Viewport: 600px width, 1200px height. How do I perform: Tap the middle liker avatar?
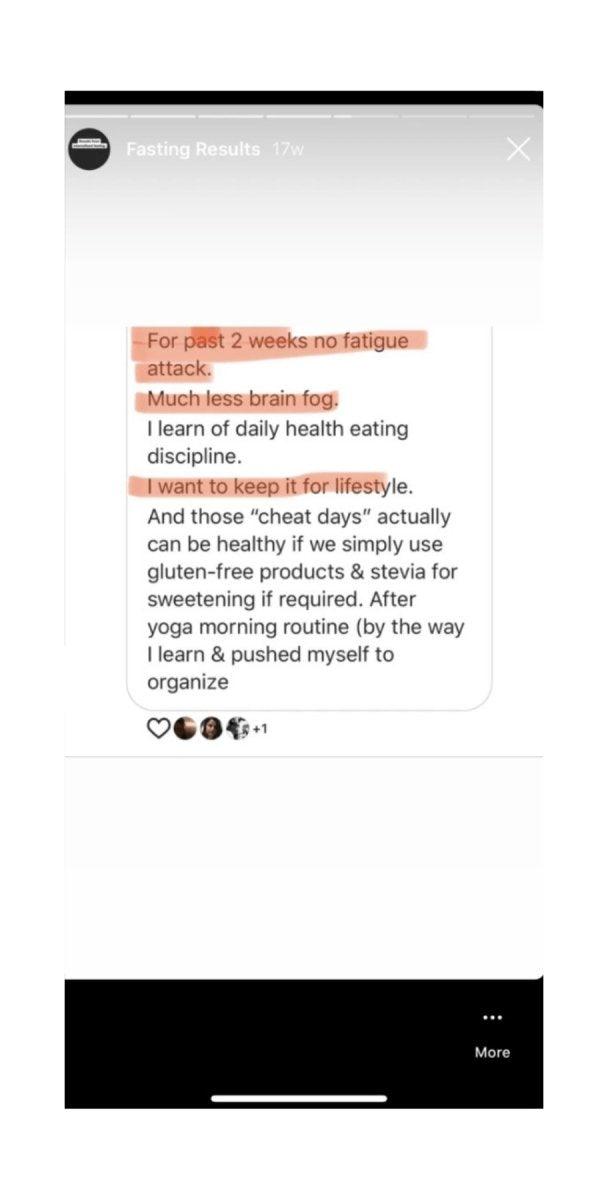coord(211,729)
